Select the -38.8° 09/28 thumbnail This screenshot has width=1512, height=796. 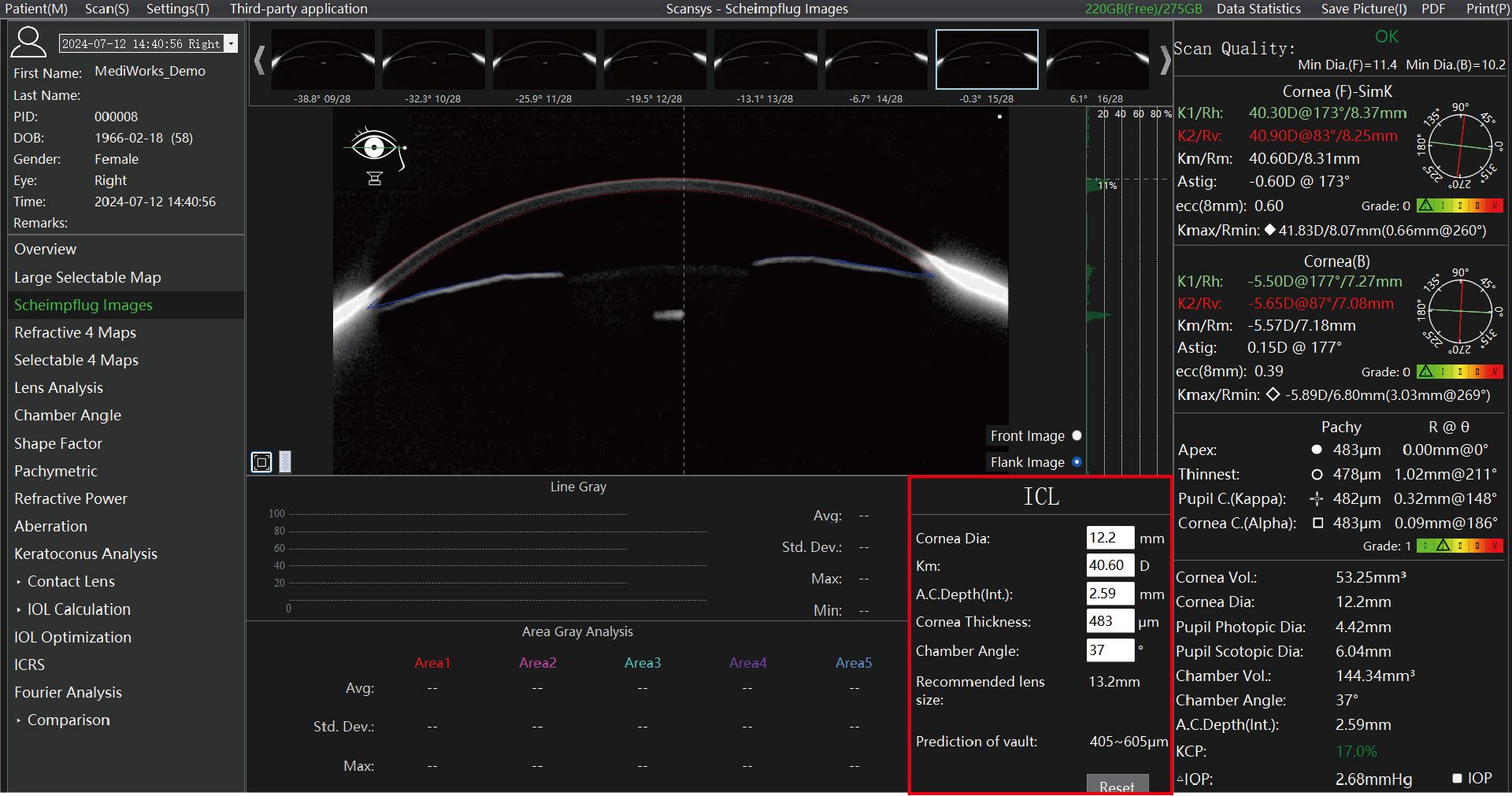click(x=323, y=60)
